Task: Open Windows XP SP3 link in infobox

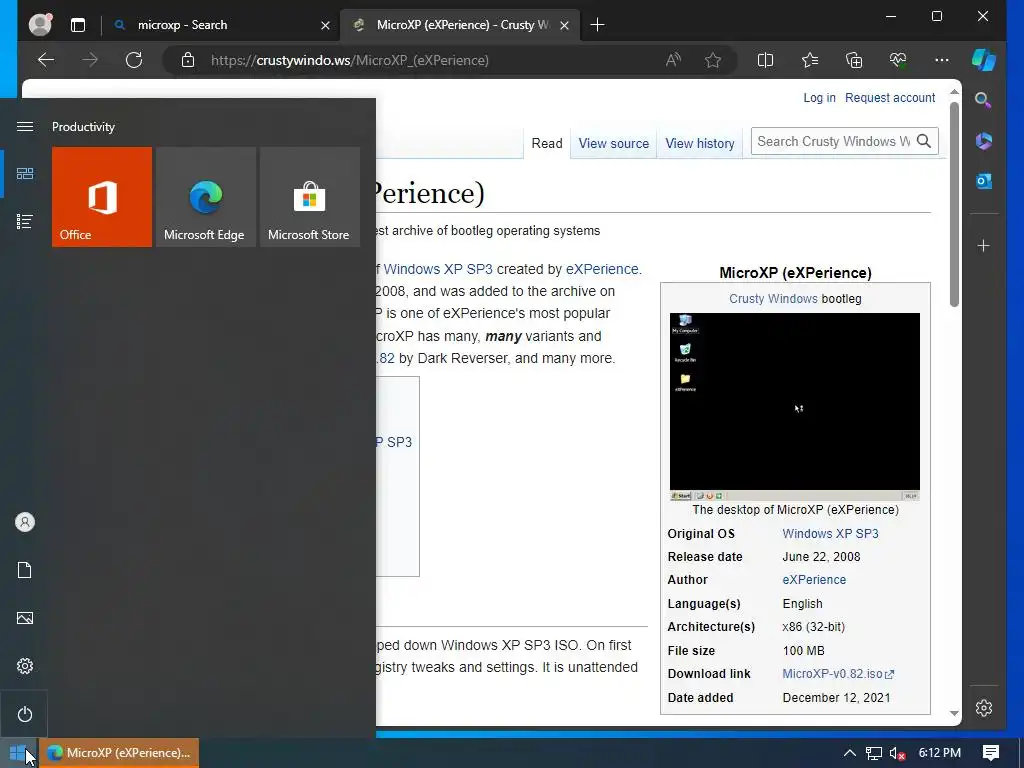Action: coord(831,534)
